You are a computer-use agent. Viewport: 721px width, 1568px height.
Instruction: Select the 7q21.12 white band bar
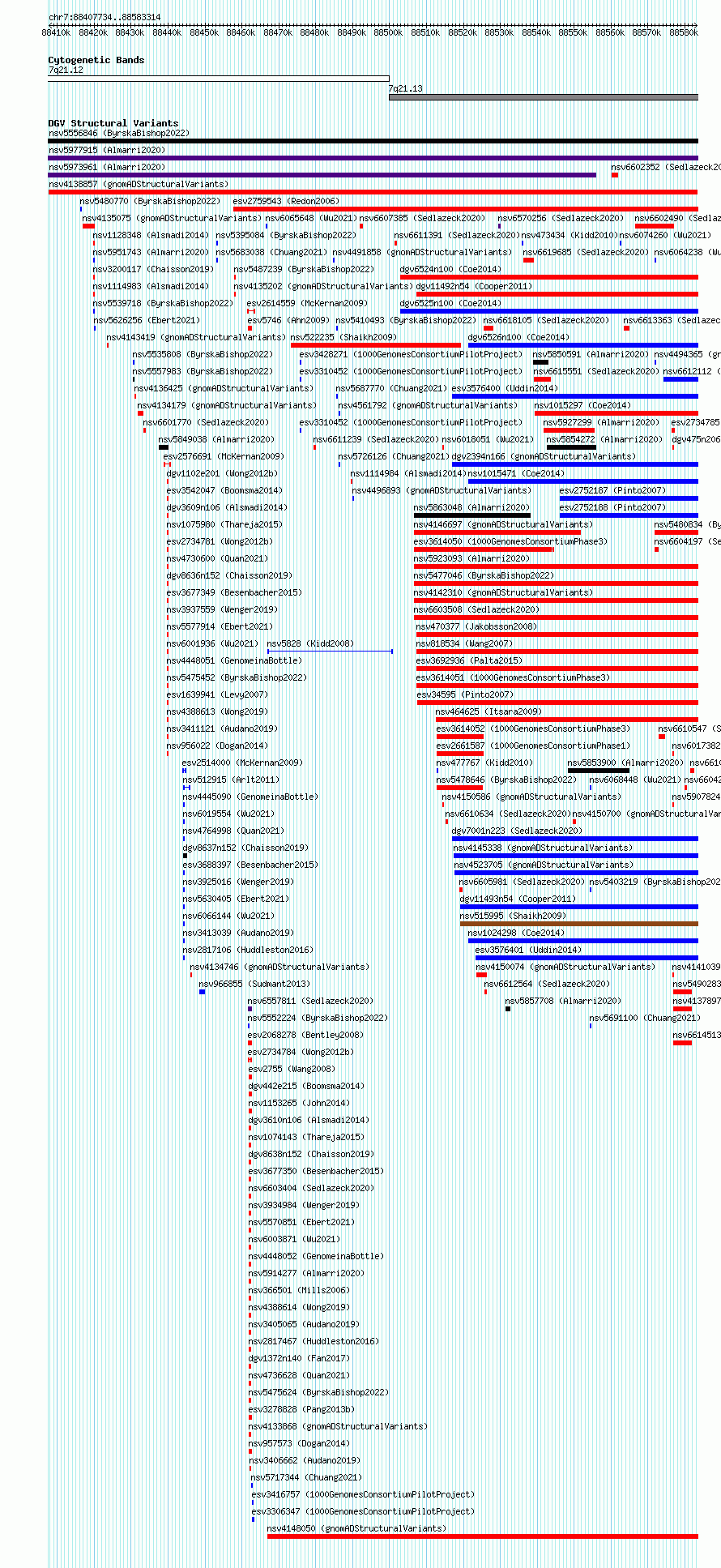pos(219,79)
